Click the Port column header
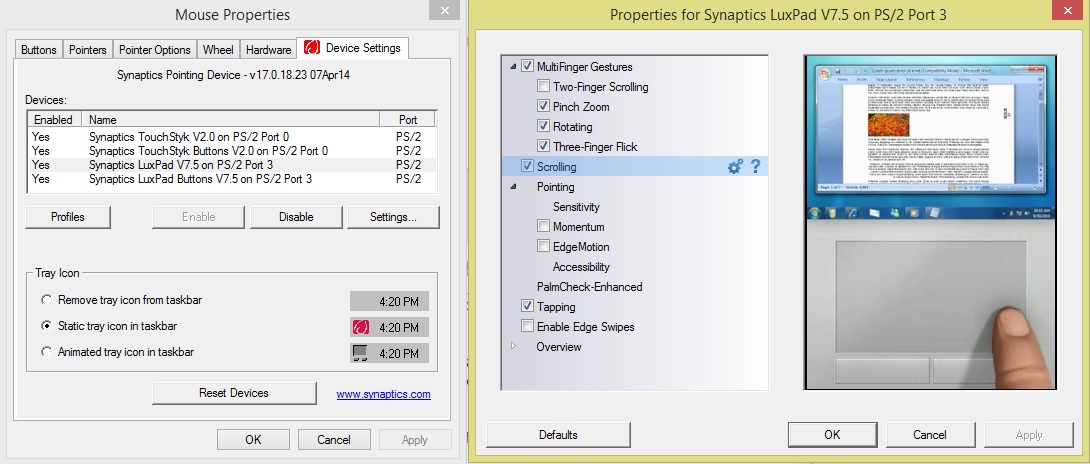This screenshot has width=1090, height=464. pos(408,120)
